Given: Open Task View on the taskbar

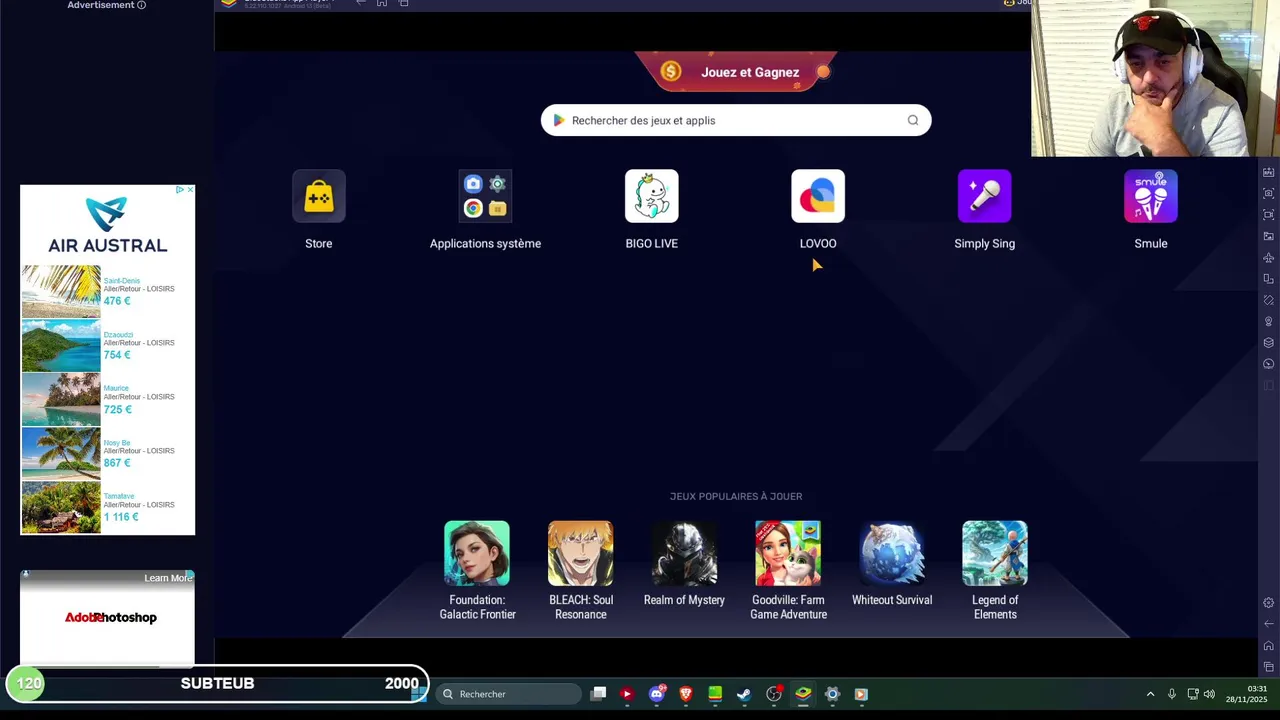Looking at the screenshot, I should pyautogui.click(x=598, y=694).
